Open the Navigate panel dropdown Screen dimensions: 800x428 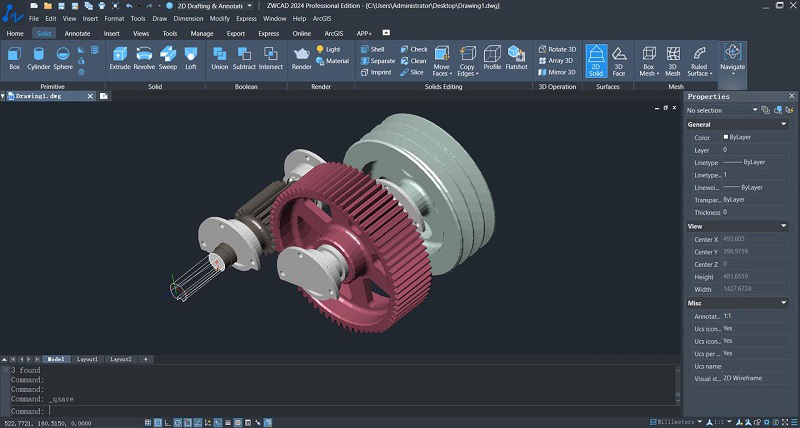733,73
